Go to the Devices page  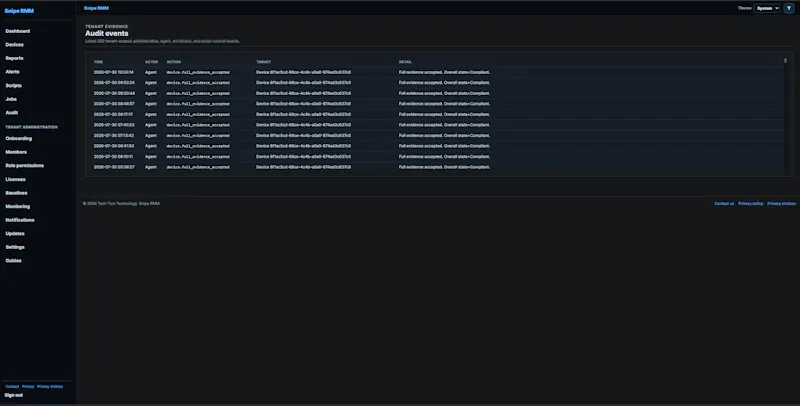pyautogui.click(x=14, y=45)
